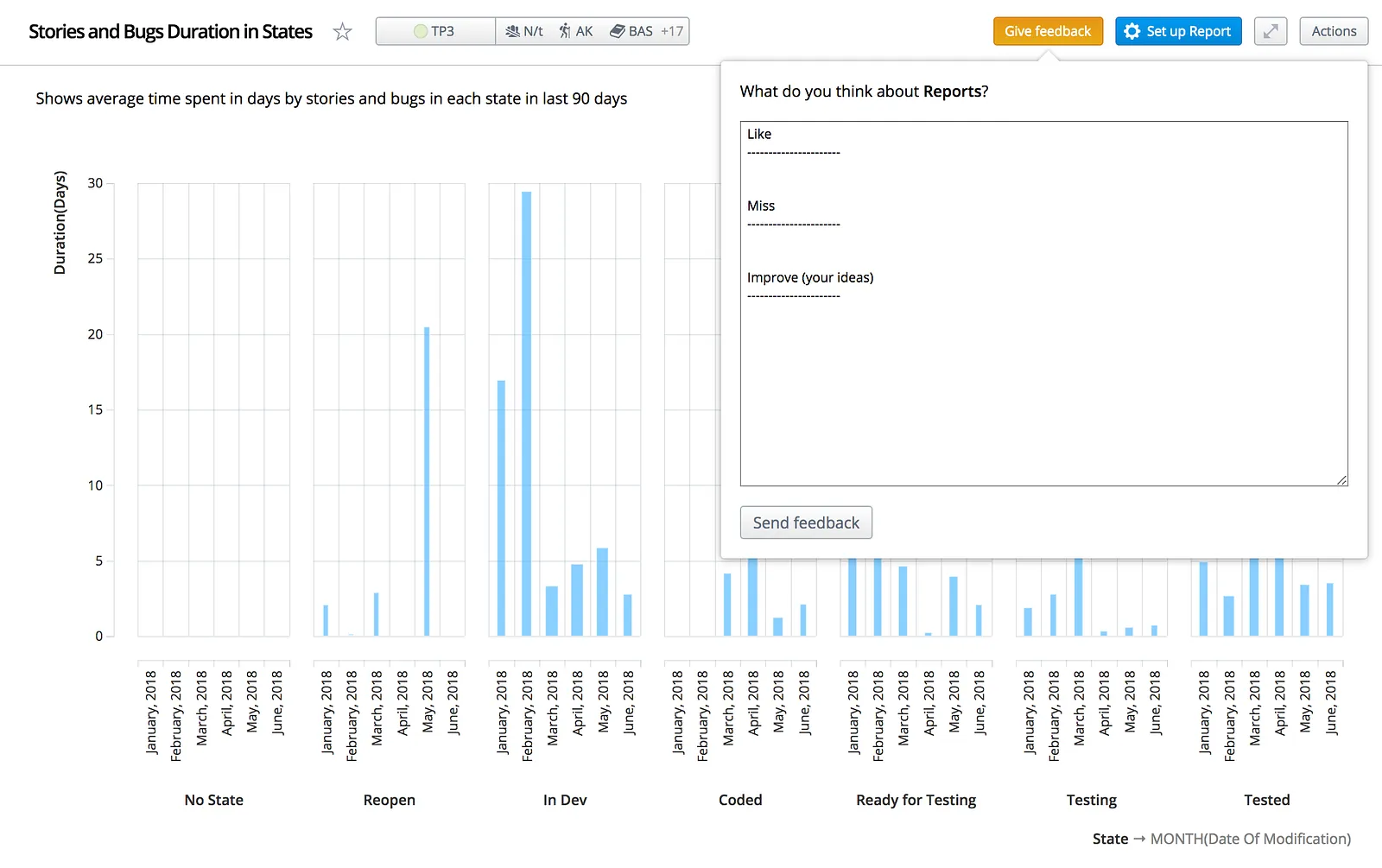1382x868 pixels.
Task: Click the text area resize handle
Action: click(1341, 479)
